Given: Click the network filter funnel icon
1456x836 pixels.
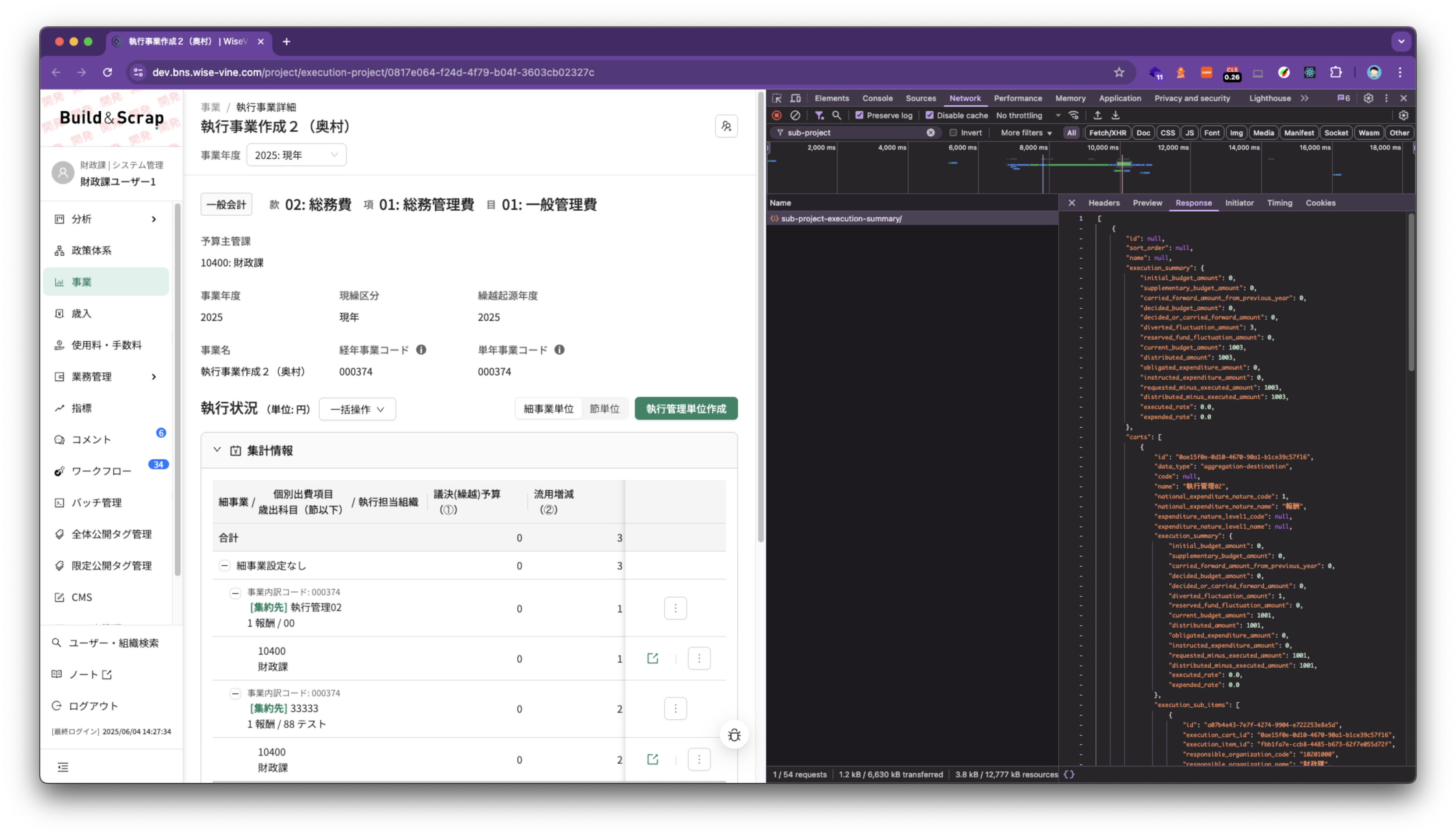Looking at the screenshot, I should pos(819,115).
